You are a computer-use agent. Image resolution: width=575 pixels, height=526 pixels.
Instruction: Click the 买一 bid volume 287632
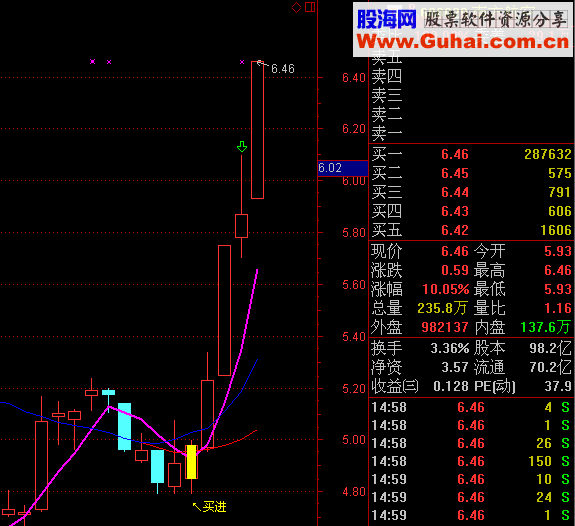(x=547, y=154)
